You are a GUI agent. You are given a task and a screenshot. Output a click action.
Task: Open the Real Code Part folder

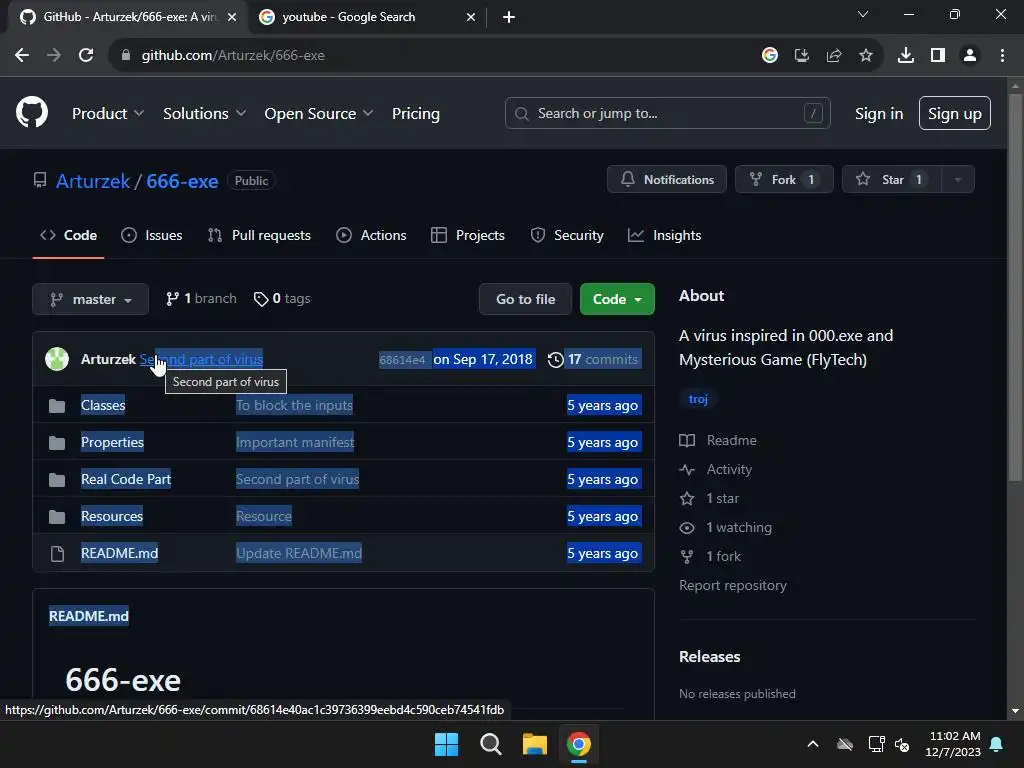pyautogui.click(x=126, y=479)
